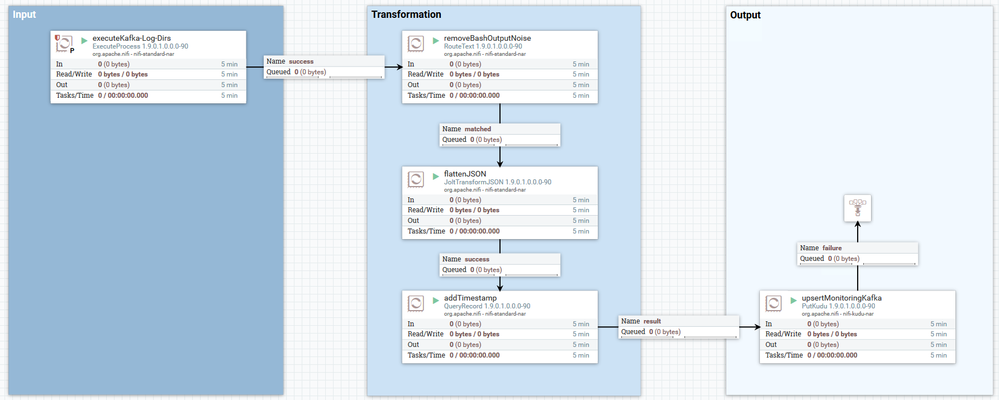This screenshot has height=400, width=999.
Task: Select the 'success' connection from executeKafka-Log-Dirs
Action: click(x=324, y=67)
